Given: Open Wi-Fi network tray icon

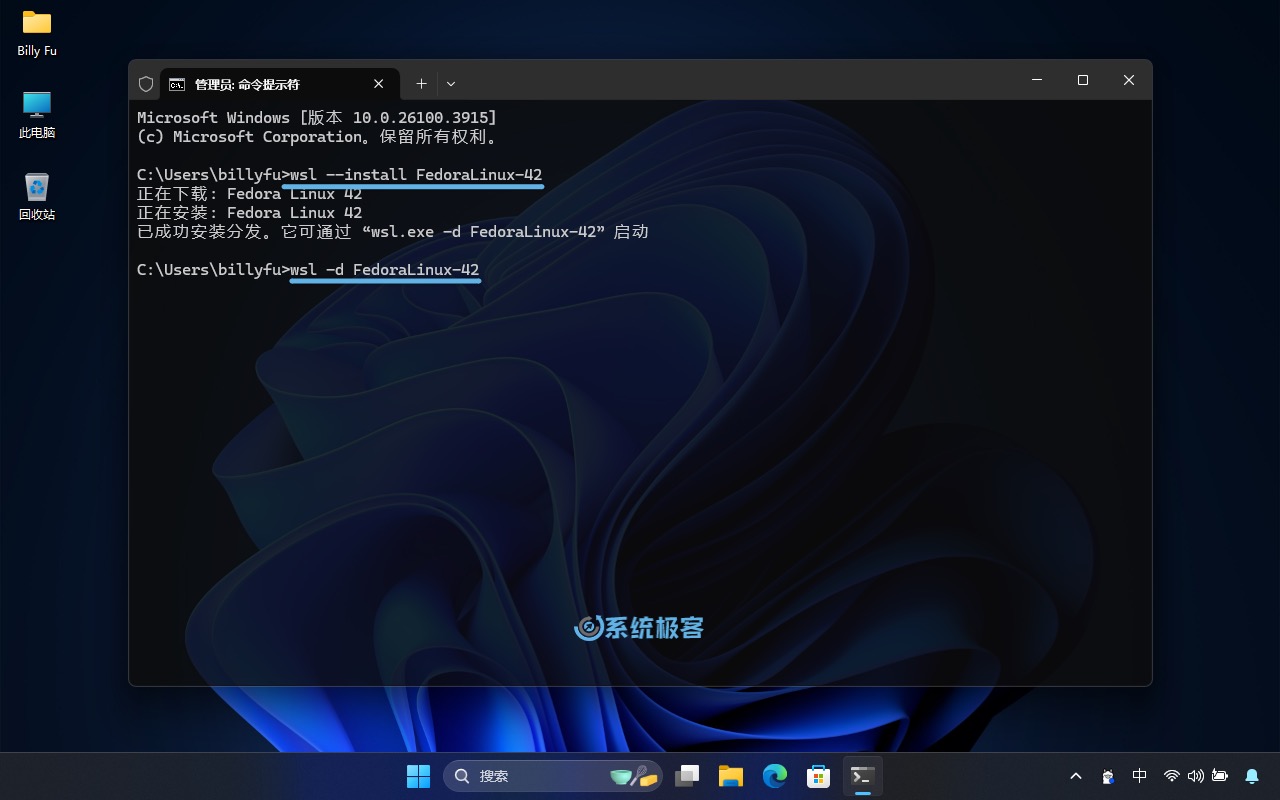Looking at the screenshot, I should 1172,776.
